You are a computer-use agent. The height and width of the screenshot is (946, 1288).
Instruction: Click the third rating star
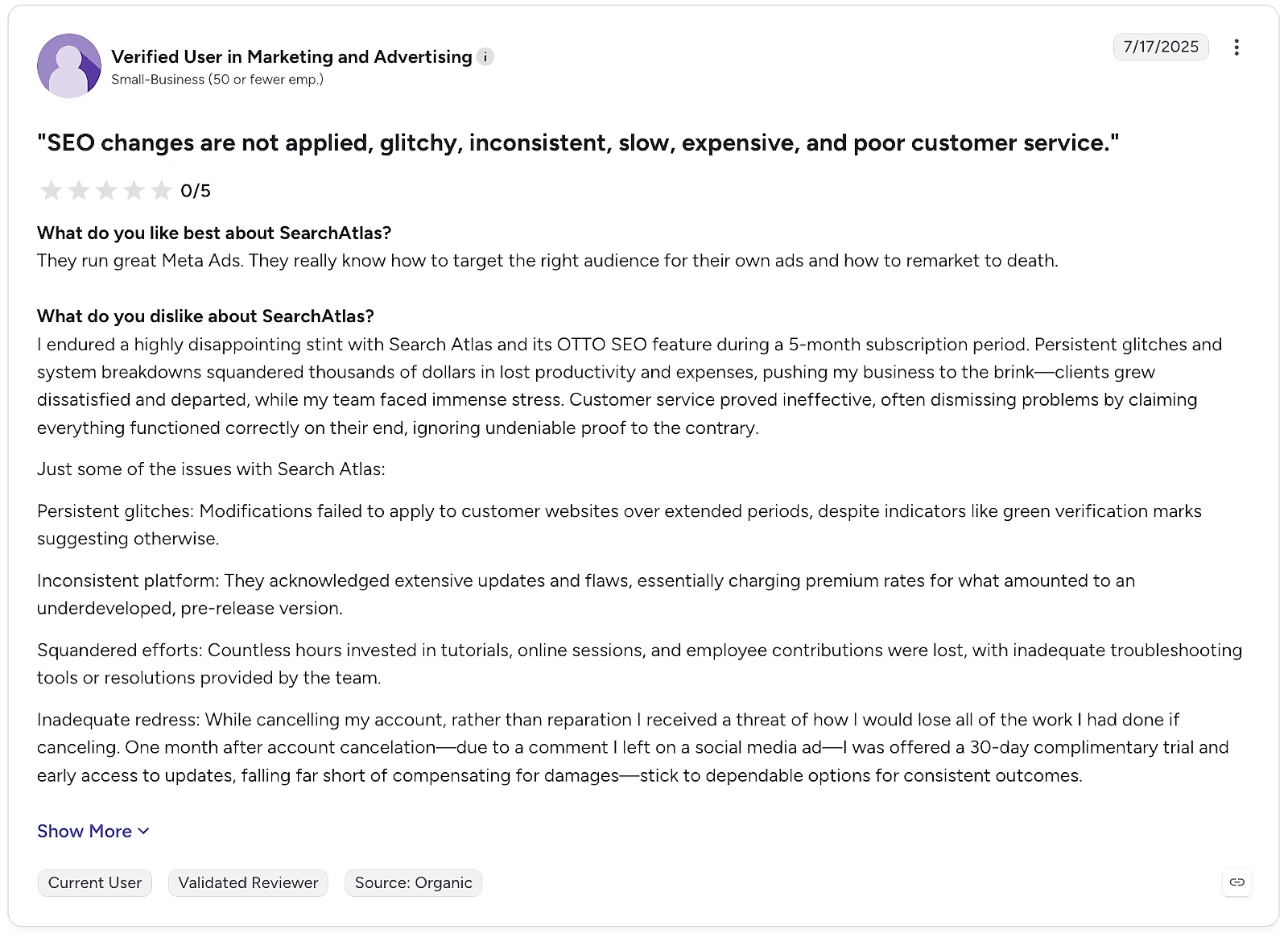point(106,190)
